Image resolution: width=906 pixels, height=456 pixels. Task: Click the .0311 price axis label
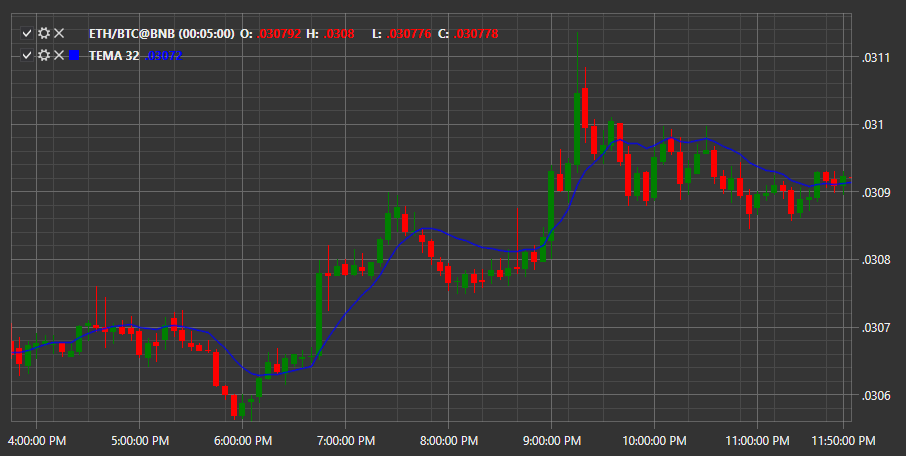tap(875, 57)
